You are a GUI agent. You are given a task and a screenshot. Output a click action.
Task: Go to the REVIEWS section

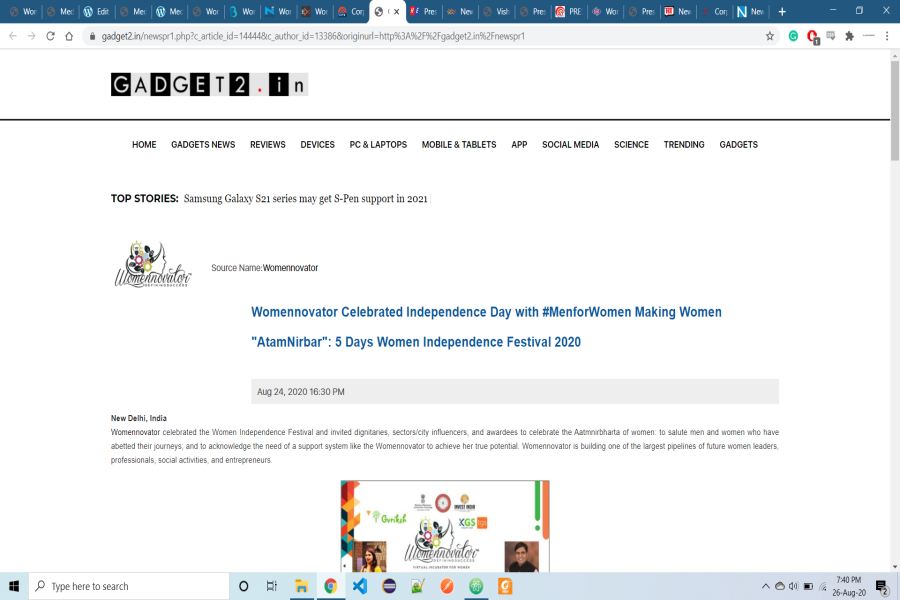[267, 145]
